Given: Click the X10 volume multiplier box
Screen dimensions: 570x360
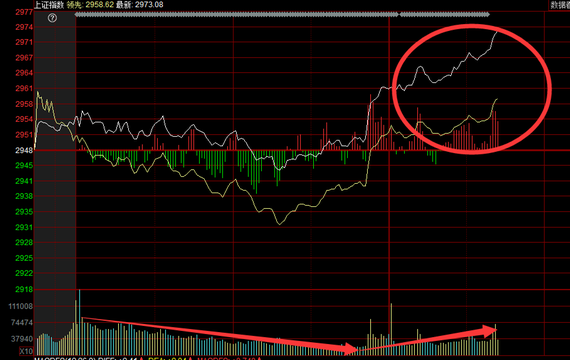Looking at the screenshot, I should coord(26,351).
